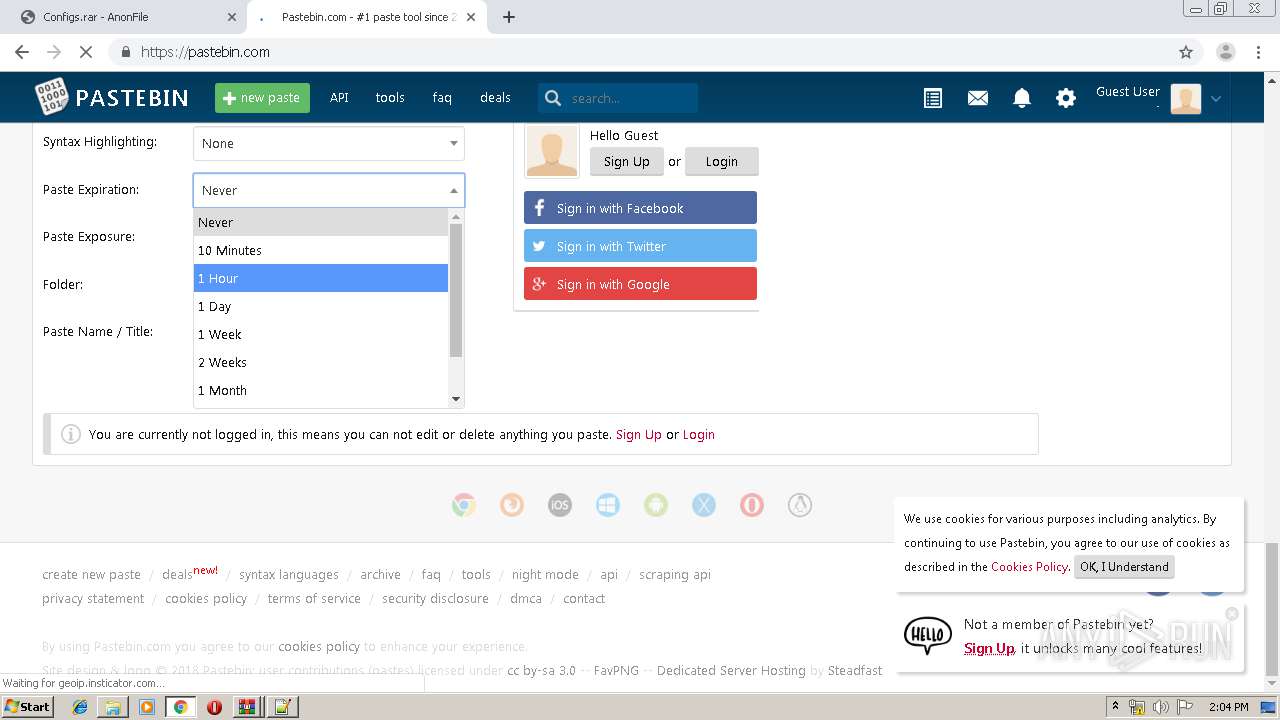The image size is (1280, 720).
Task: Bookmark this page with the star icon
Action: coord(1186,52)
